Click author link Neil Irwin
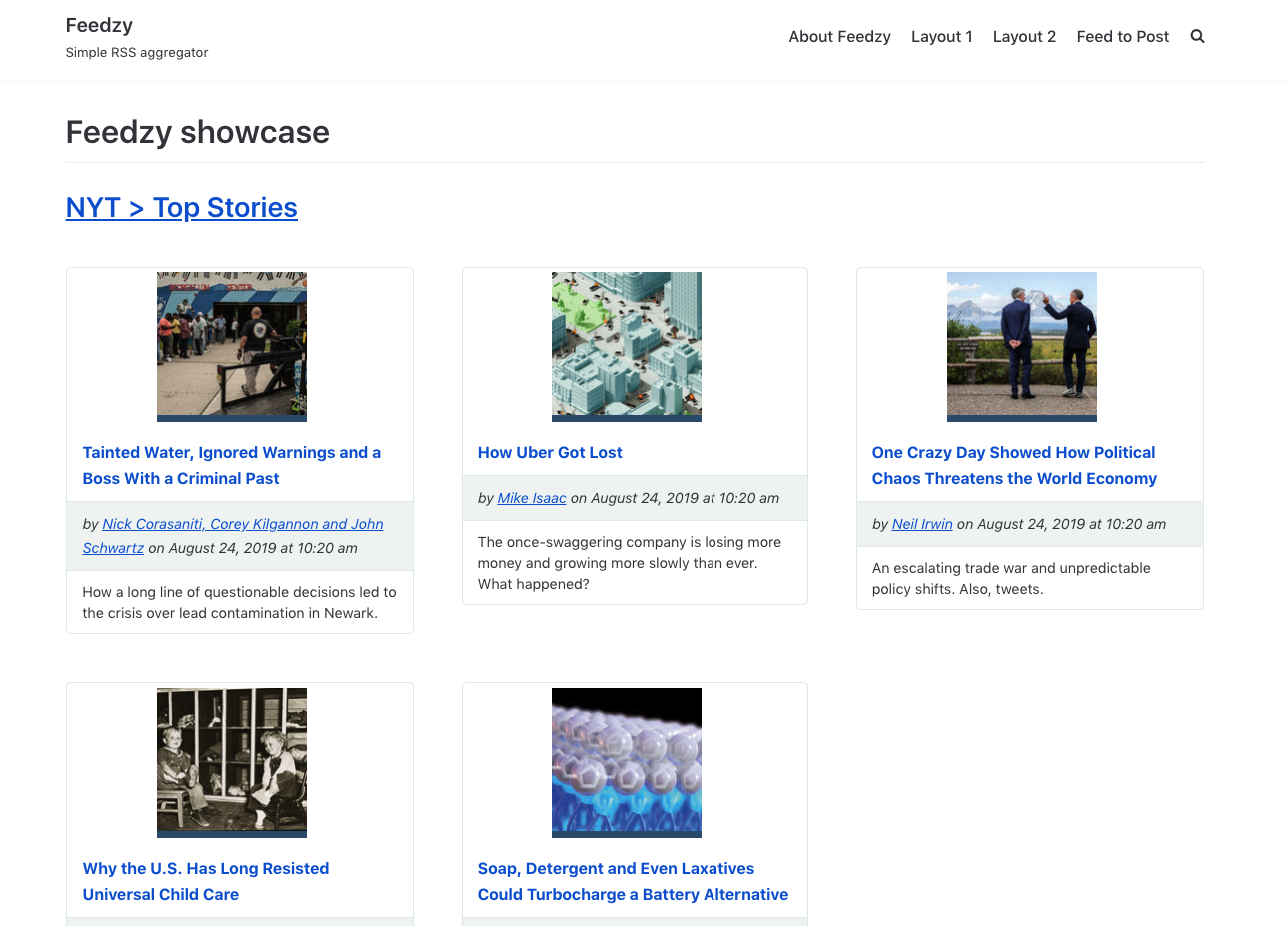This screenshot has width=1286, height=926. [922, 524]
